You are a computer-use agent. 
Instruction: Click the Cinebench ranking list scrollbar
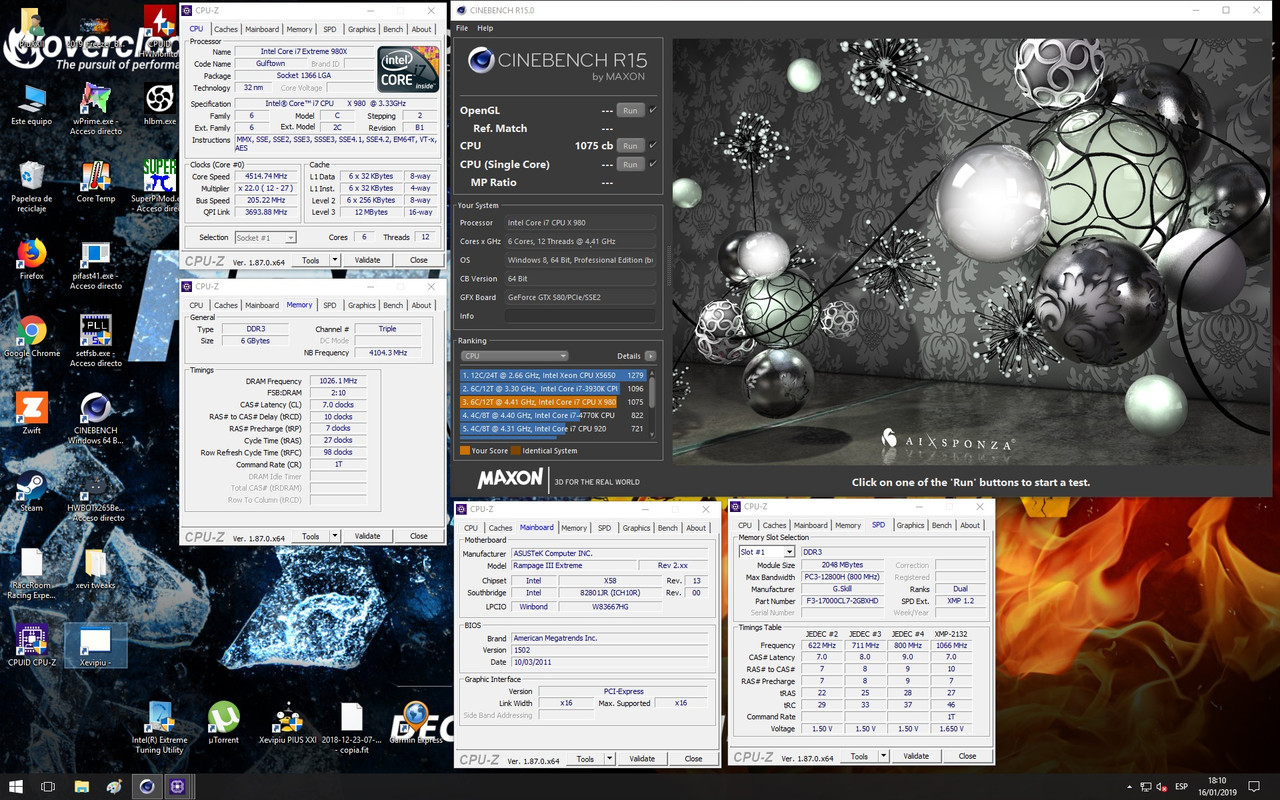point(653,403)
